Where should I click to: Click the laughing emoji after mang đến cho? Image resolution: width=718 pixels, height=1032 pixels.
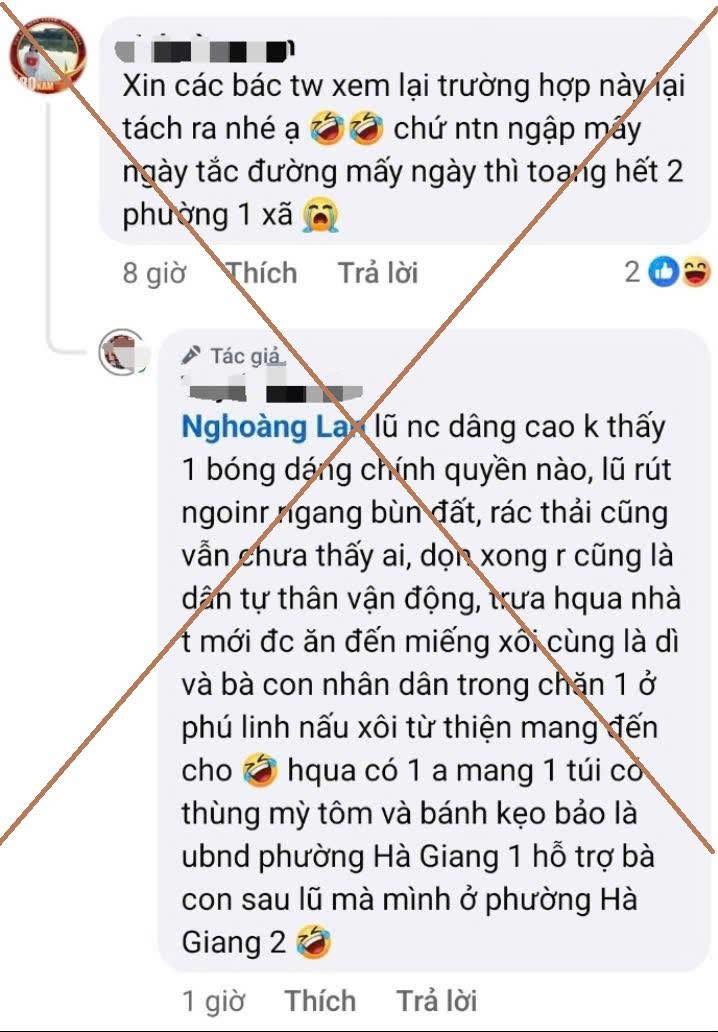259,771
